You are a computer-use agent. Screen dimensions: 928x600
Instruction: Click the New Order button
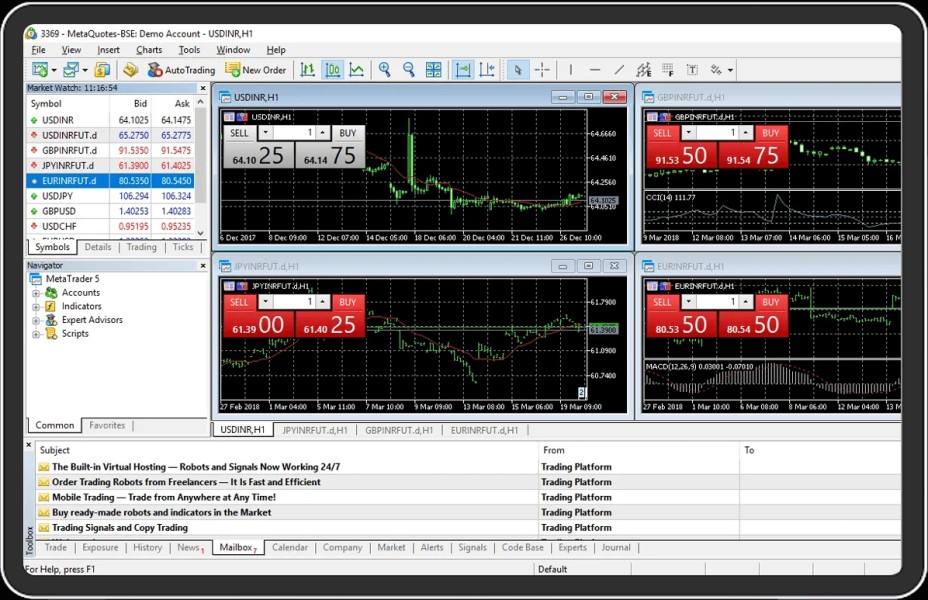[256, 70]
